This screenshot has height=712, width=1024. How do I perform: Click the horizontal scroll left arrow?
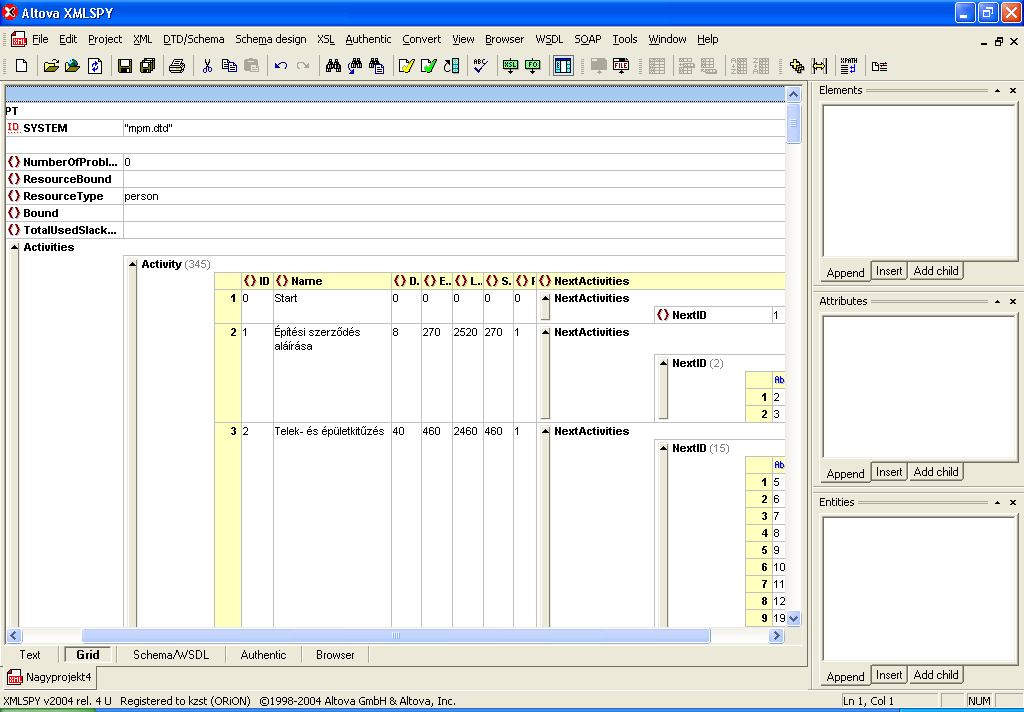click(14, 635)
